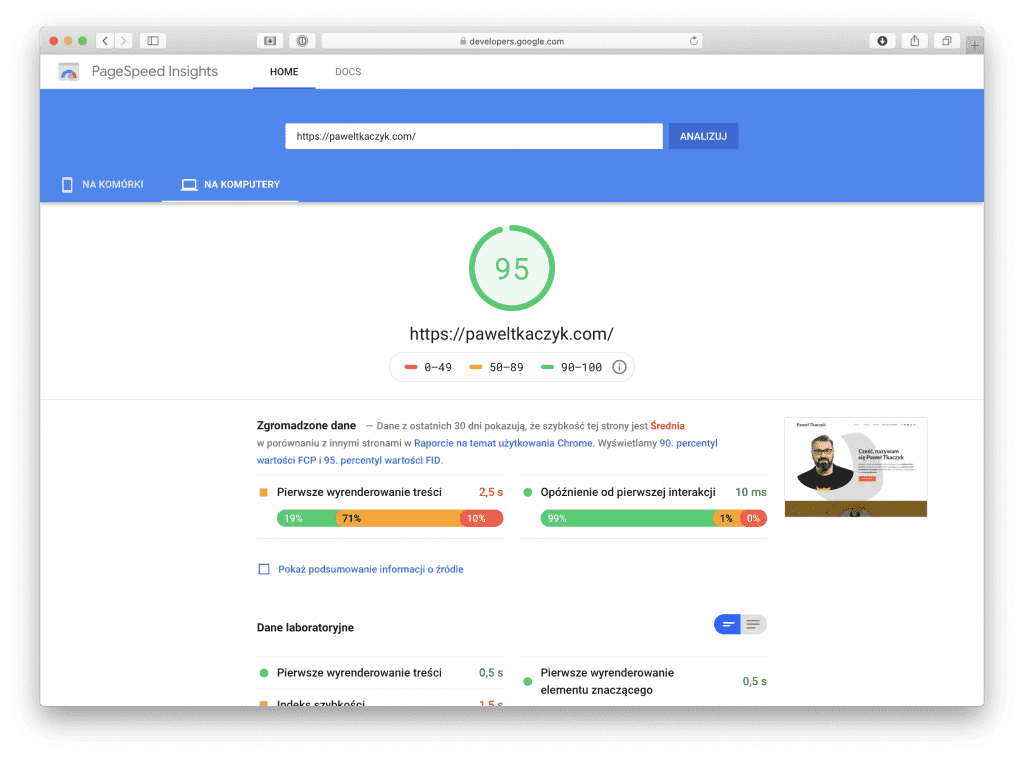Enable the Pokaż podsumowanie informacji o źródle checkbox
Viewport: 1024px width, 759px height.
coord(263,569)
